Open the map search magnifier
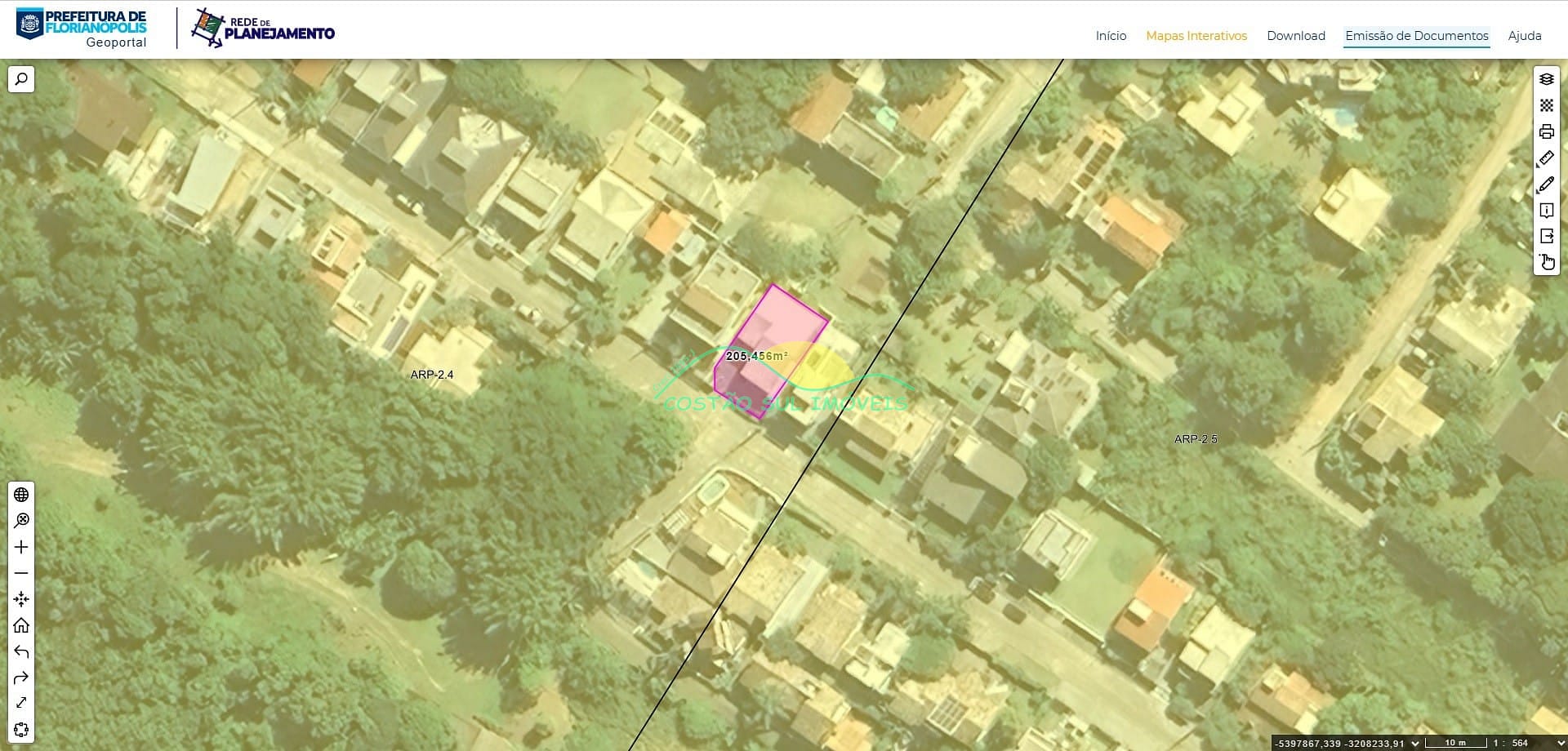This screenshot has width=1568, height=751. pos(21,79)
